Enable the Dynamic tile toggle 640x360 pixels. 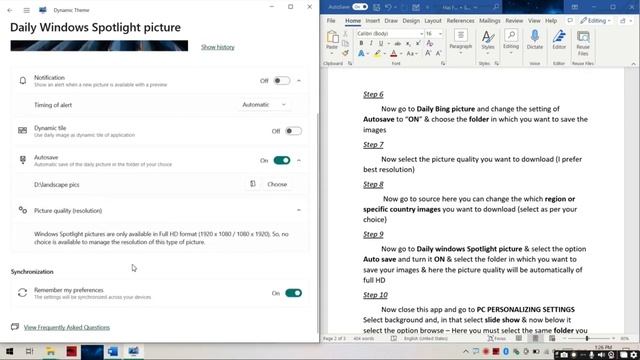(293, 131)
